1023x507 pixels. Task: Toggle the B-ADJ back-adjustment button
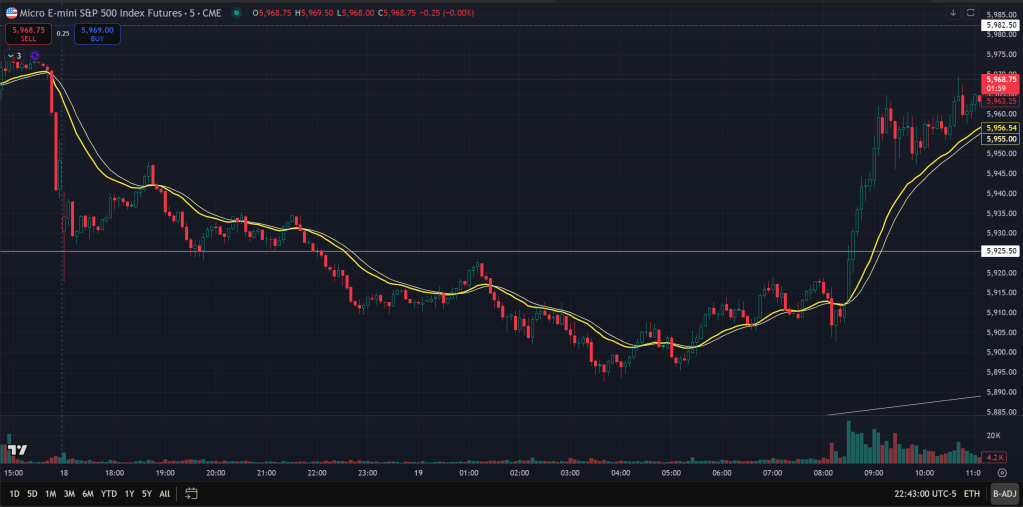coord(1004,493)
